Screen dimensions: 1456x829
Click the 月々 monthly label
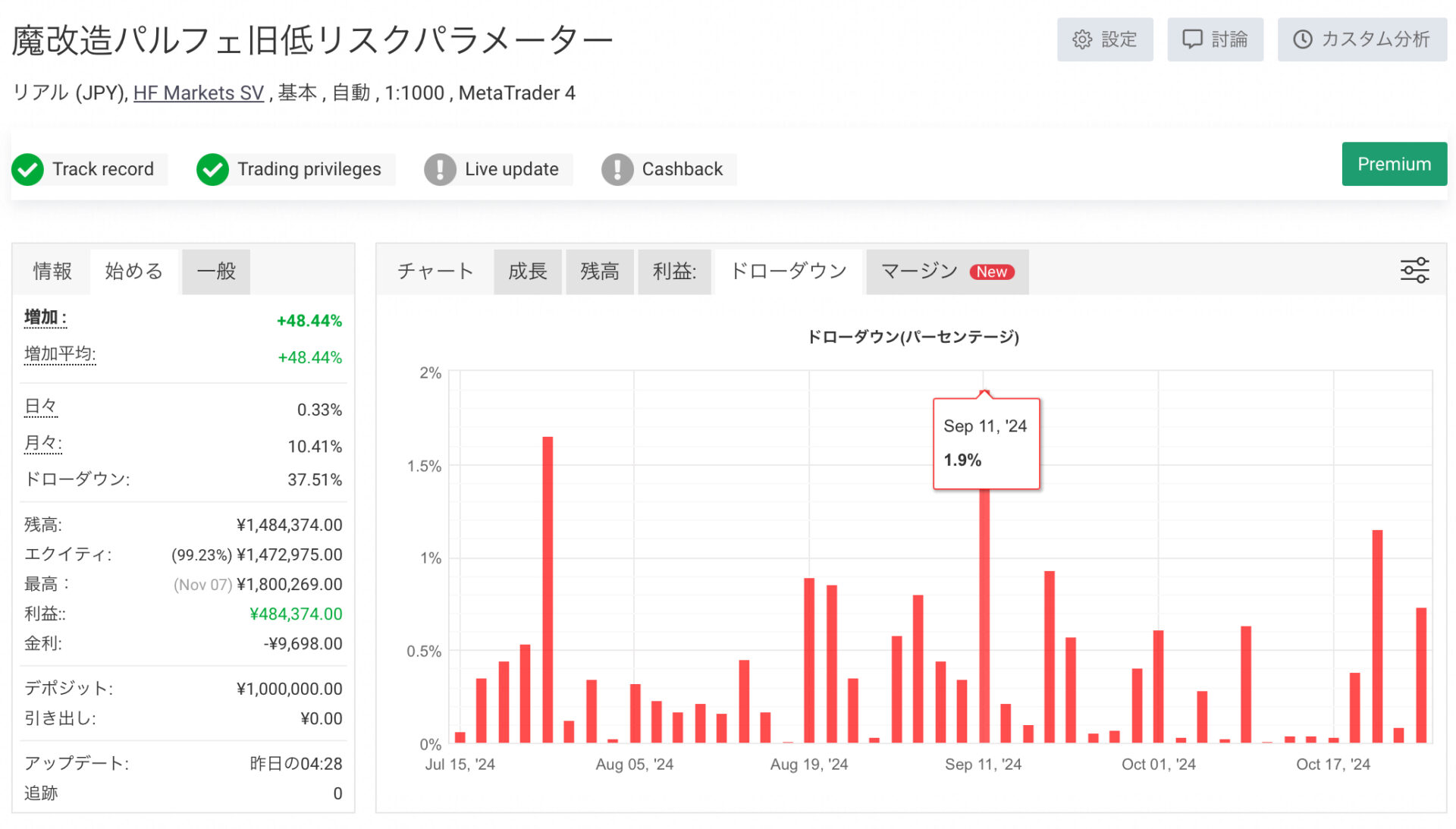point(42,443)
